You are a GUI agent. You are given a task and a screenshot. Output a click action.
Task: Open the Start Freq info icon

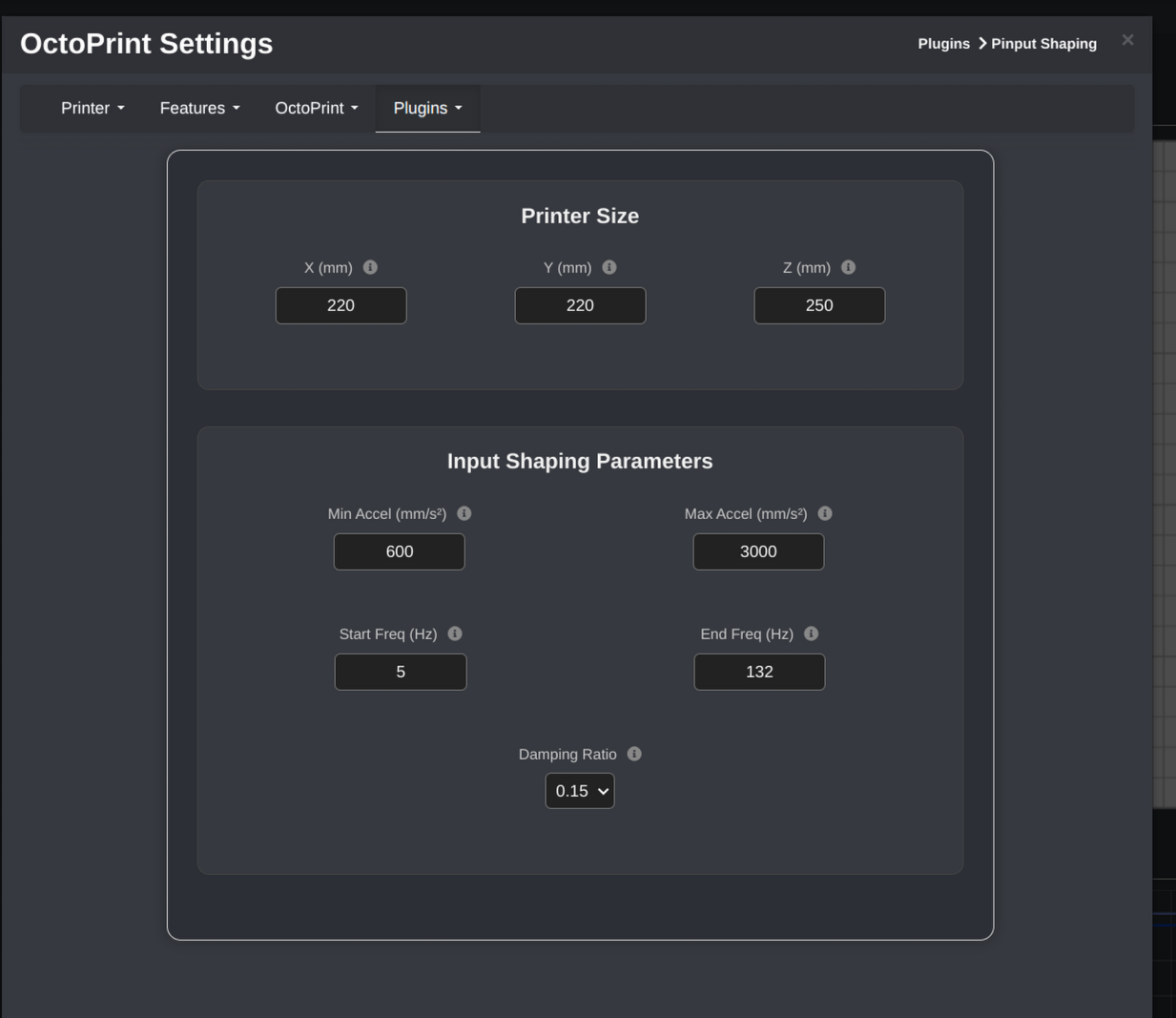click(x=455, y=634)
